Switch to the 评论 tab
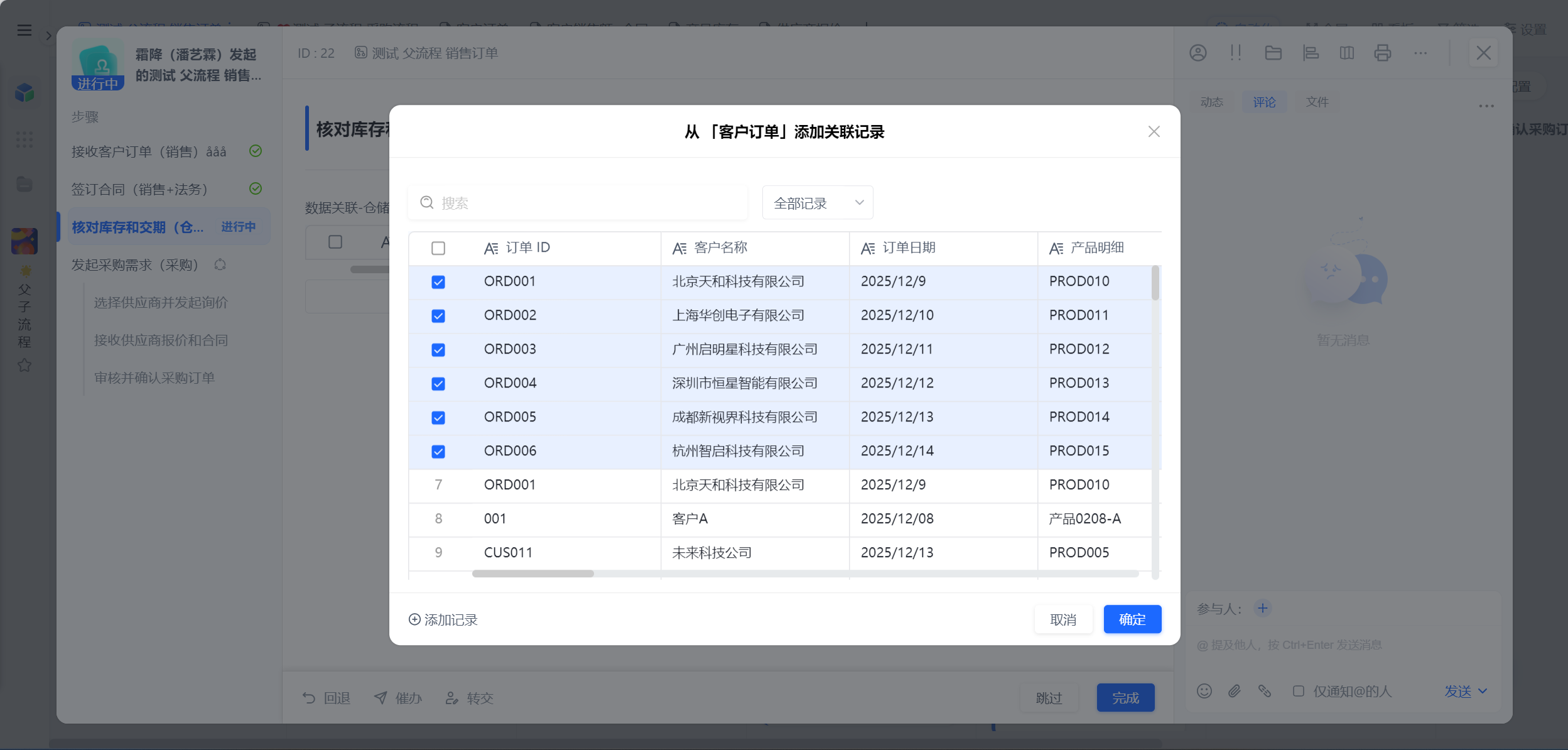Viewport: 1568px width, 750px height. click(1264, 102)
